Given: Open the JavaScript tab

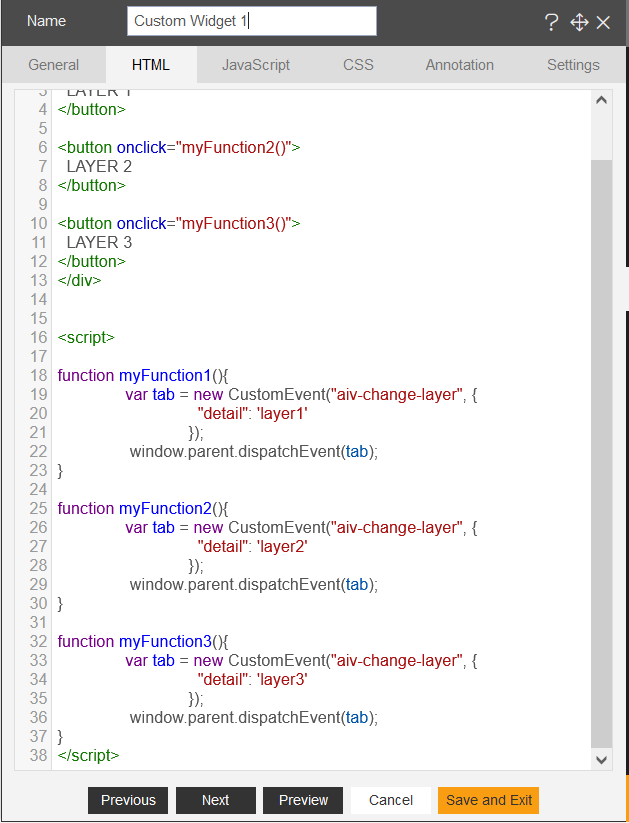Looking at the screenshot, I should [x=256, y=65].
